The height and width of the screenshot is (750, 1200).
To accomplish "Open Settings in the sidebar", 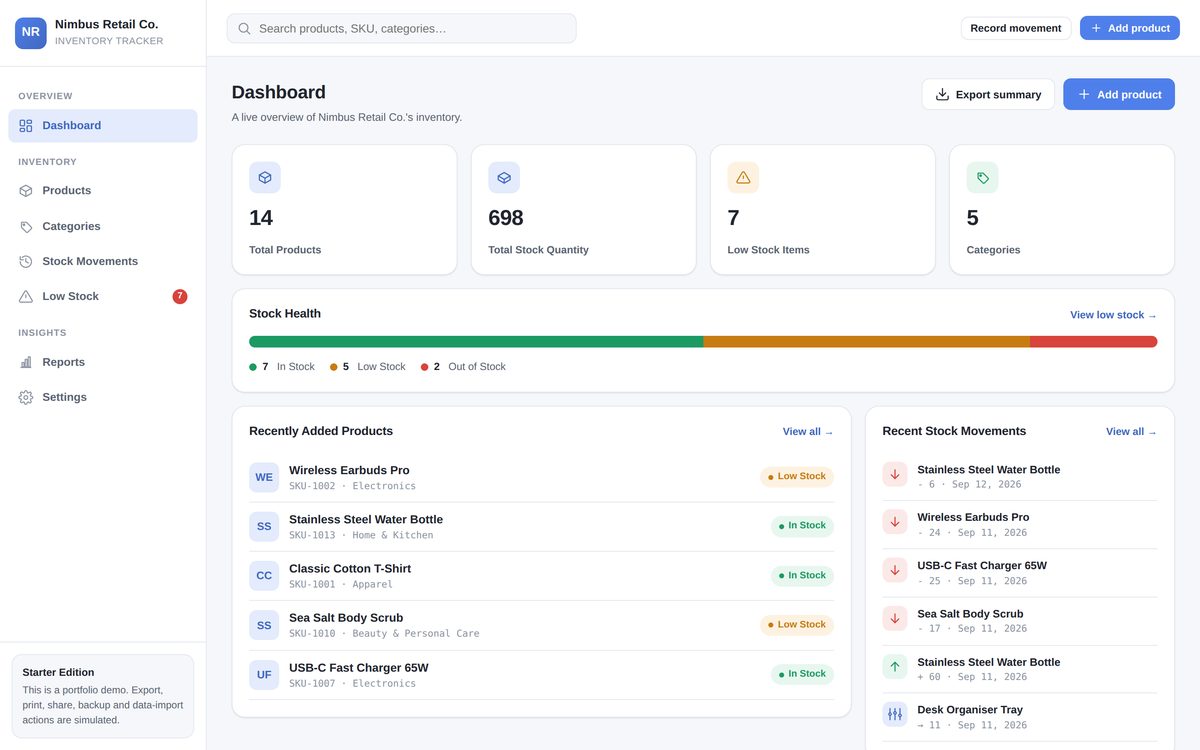I will [103, 397].
